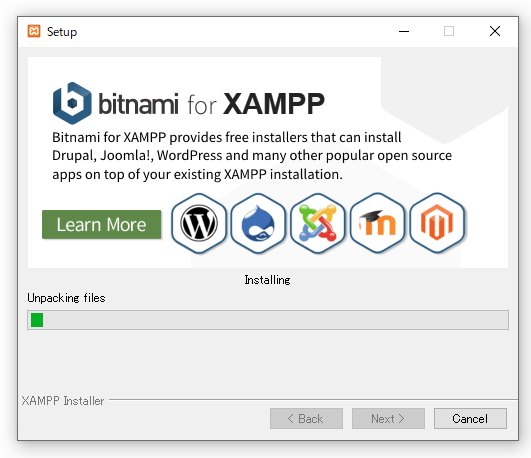This screenshot has width=531, height=458.
Task: Click the Moodle graduation cap icon
Action: click(x=377, y=223)
